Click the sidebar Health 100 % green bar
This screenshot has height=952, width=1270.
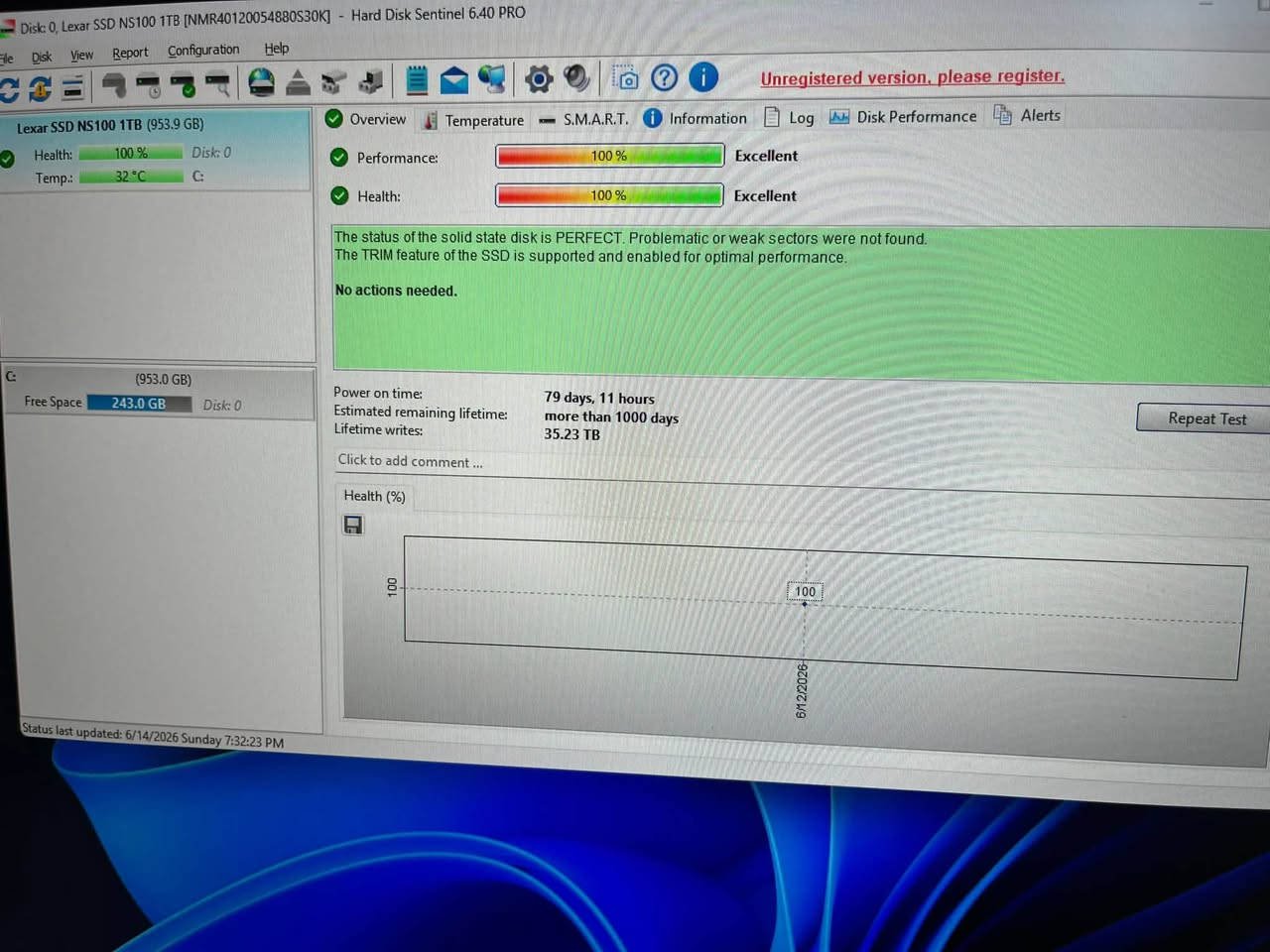[x=131, y=153]
